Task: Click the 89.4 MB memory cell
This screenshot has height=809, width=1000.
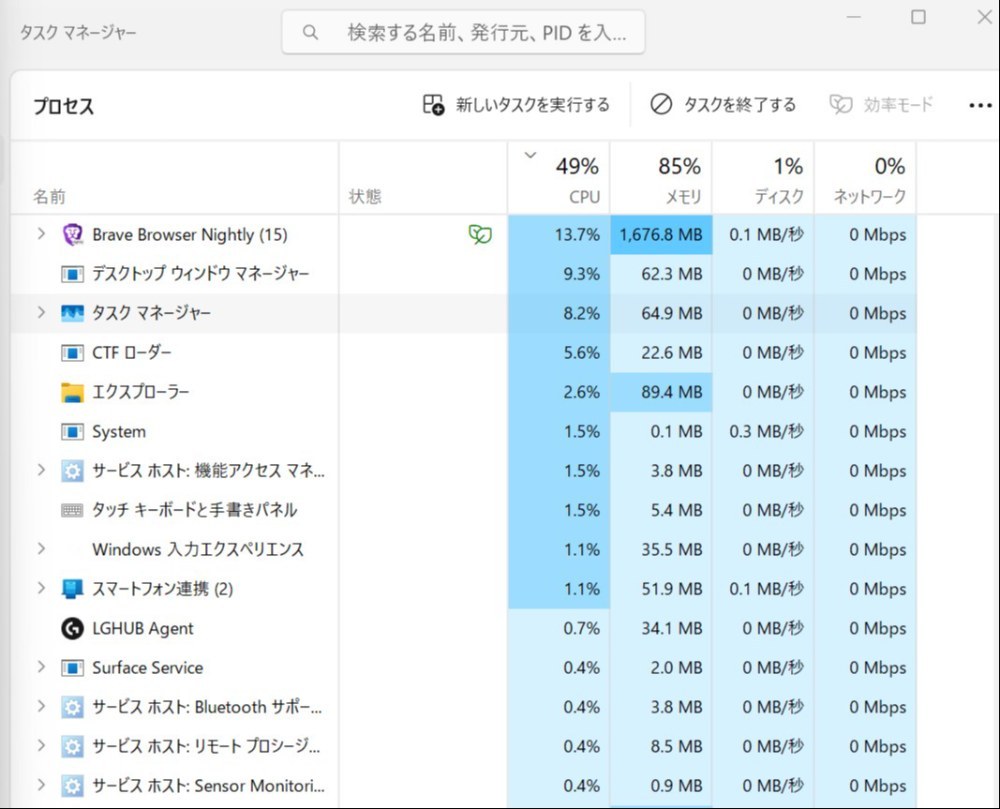Action: point(661,392)
